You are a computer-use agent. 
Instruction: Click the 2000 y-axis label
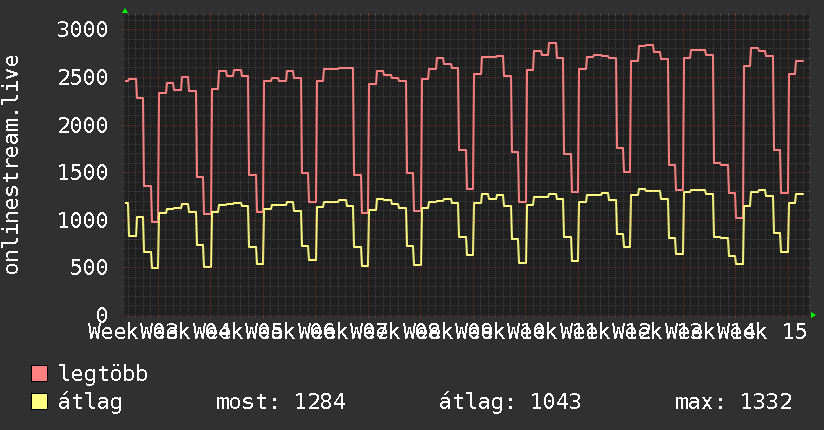tap(83, 125)
